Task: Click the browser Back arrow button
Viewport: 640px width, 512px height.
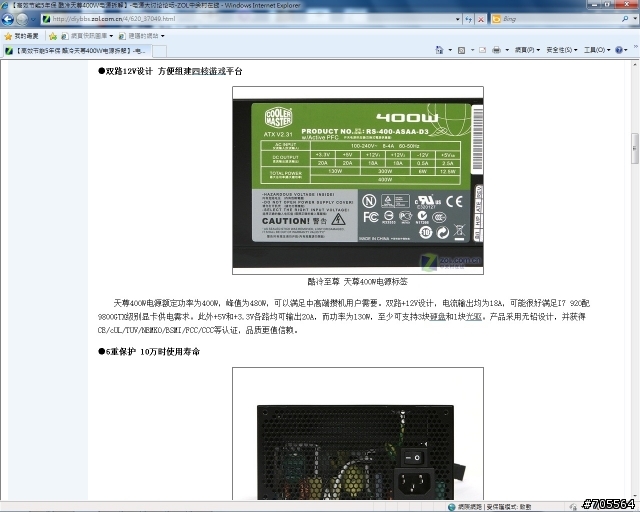Action: click(x=8, y=19)
